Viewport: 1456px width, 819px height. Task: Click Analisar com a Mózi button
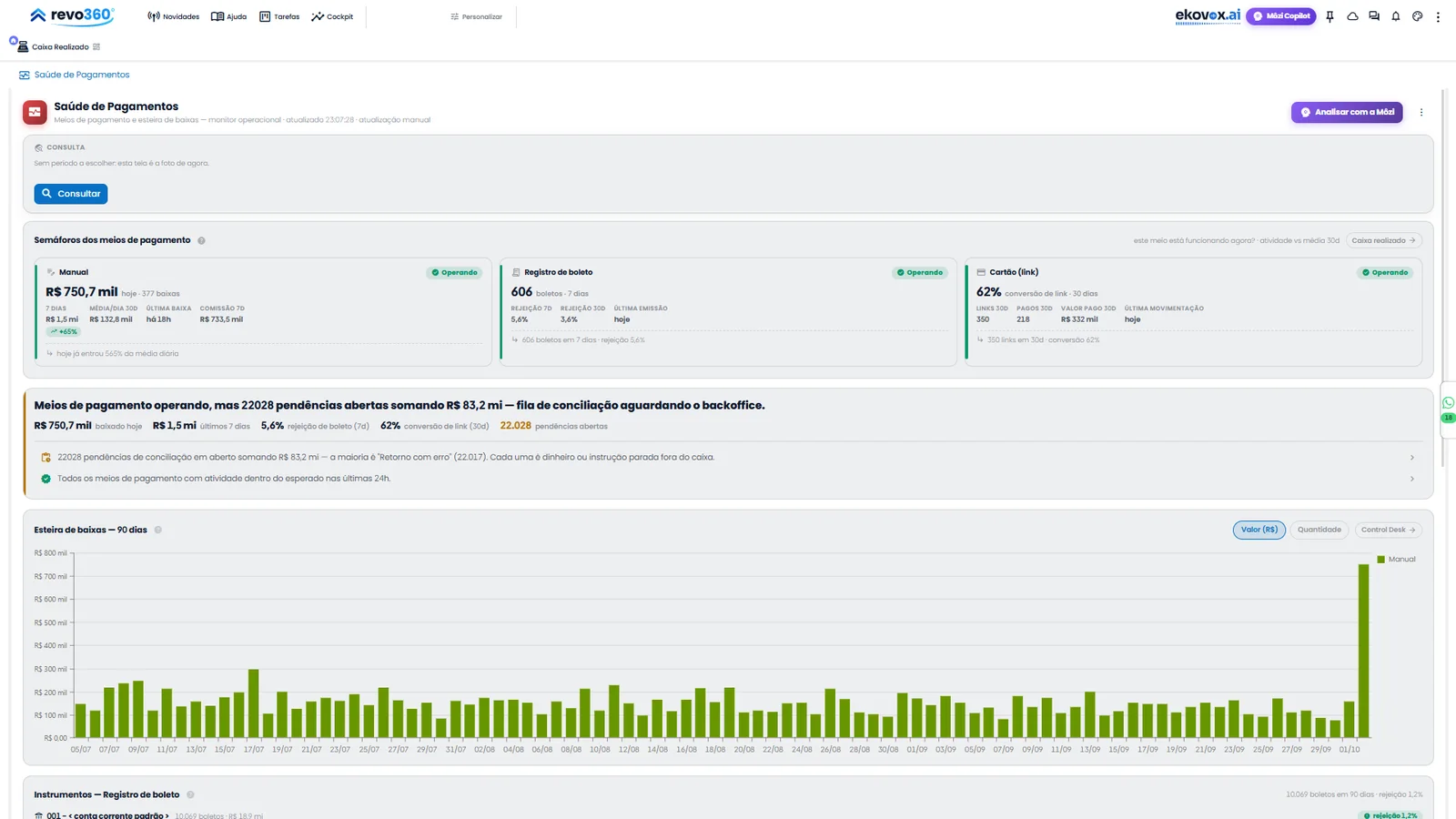click(1347, 112)
